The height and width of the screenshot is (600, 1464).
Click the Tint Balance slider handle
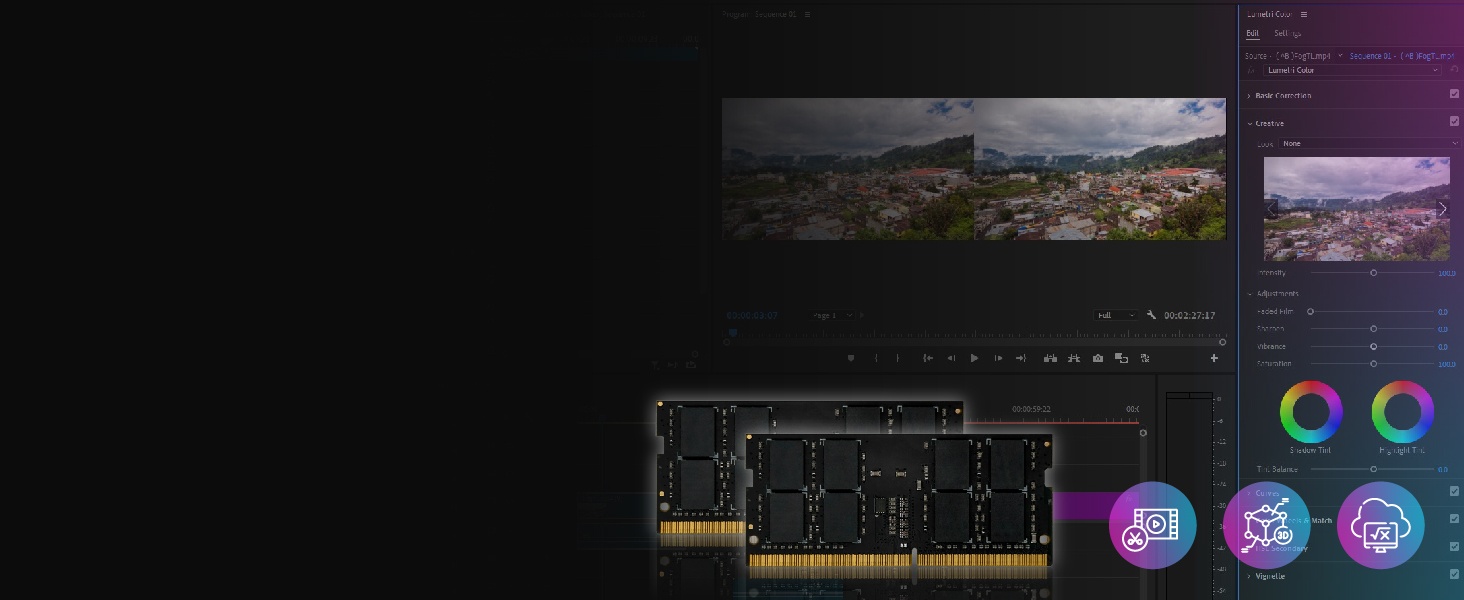1374,469
